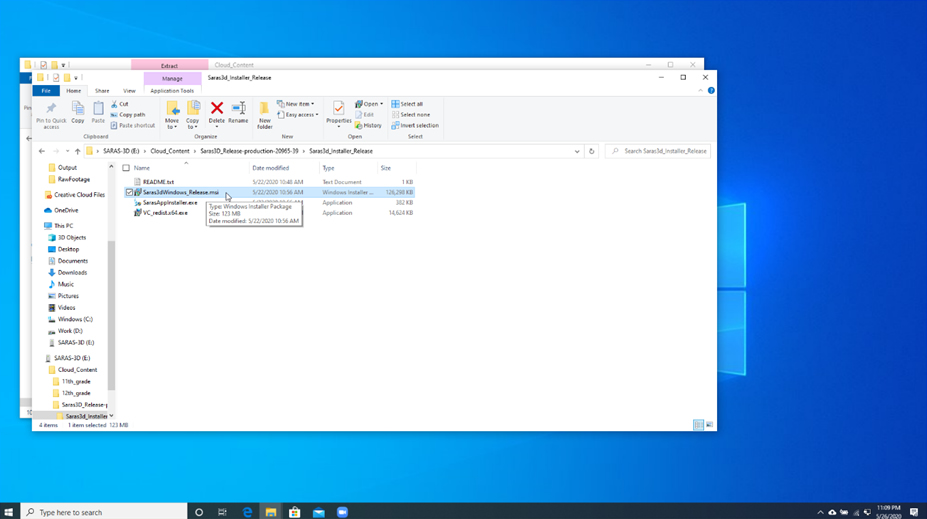This screenshot has height=519, width=927.
Task: Click Select all
Action: [407, 104]
